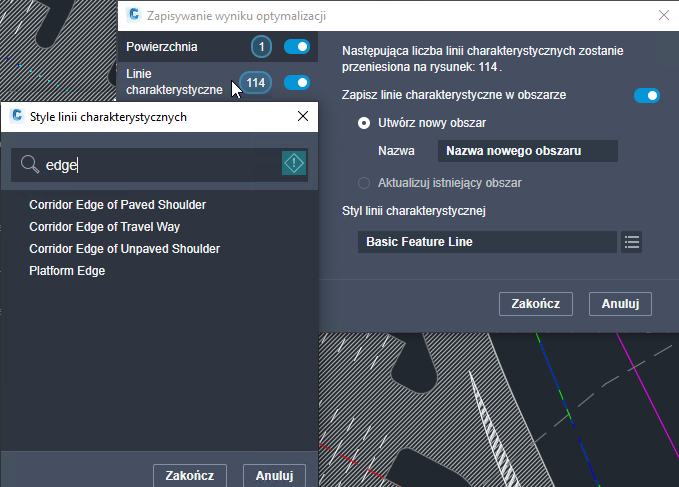Open the feature line style list icon
The image size is (679, 487).
pyautogui.click(x=631, y=242)
